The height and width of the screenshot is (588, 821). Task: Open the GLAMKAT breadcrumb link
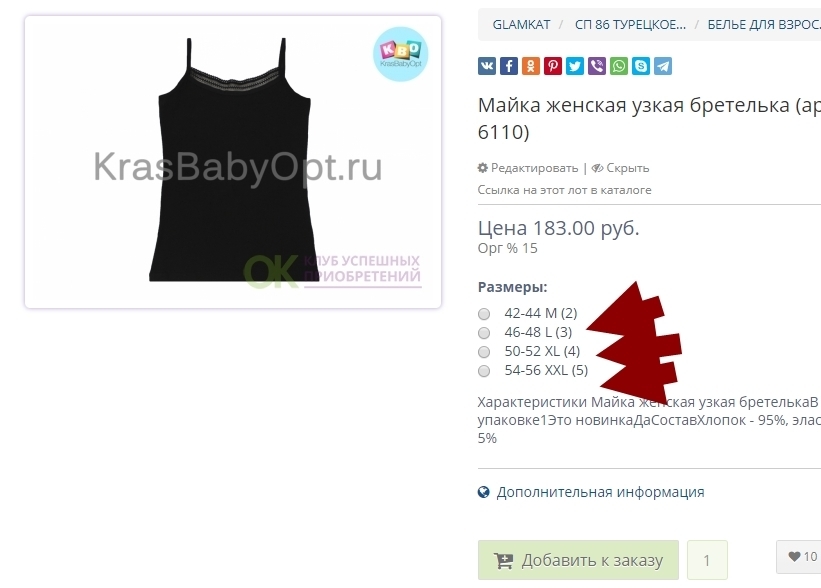point(521,25)
